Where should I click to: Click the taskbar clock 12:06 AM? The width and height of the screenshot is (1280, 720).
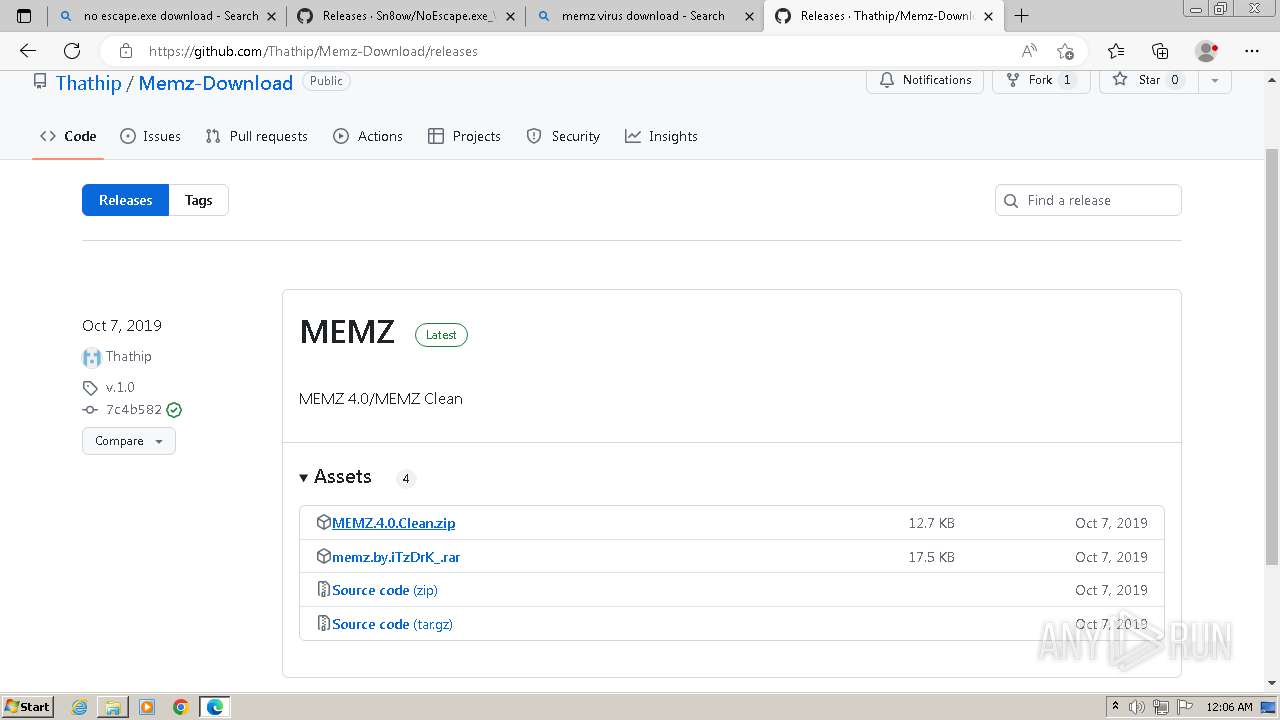click(x=1229, y=707)
